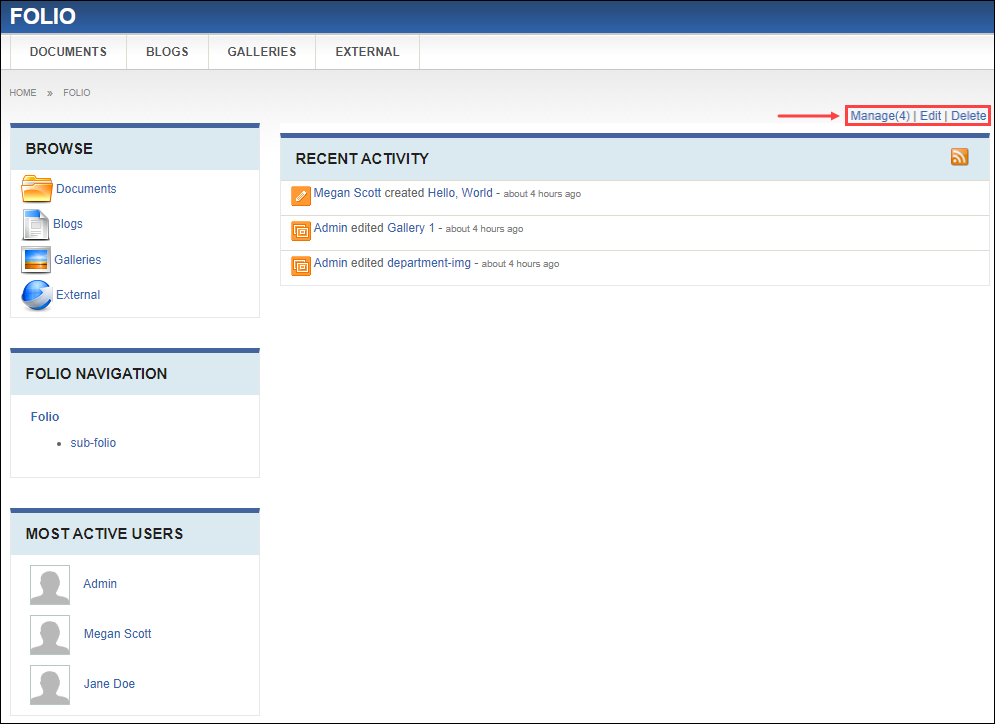Open the DOCUMENTS tab in the top navigation
995x724 pixels.
(x=69, y=52)
